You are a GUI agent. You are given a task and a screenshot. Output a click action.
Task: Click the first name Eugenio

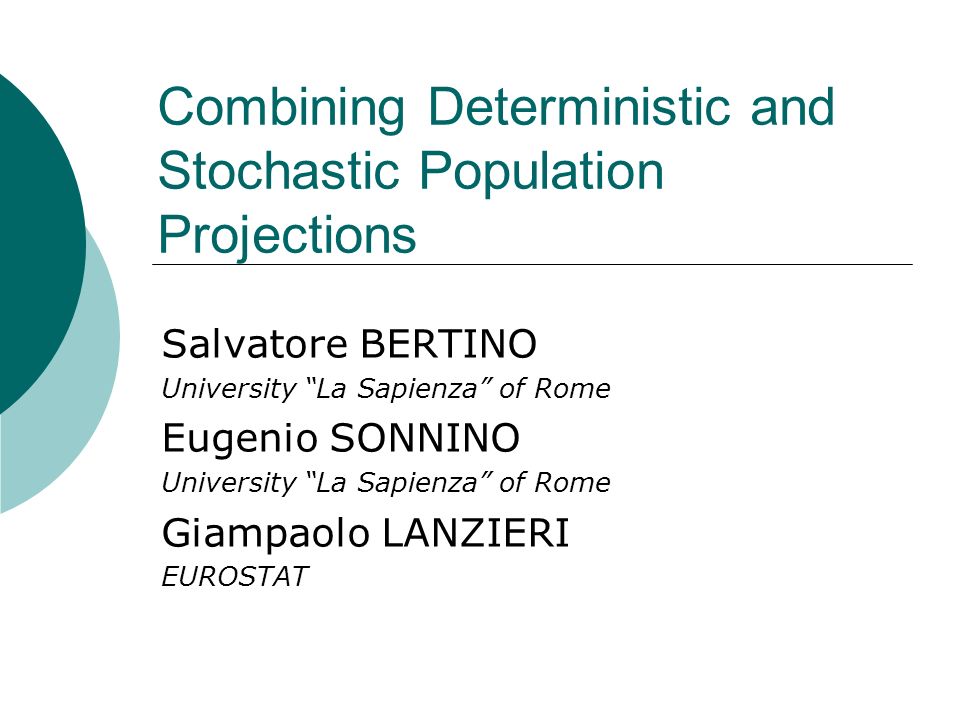coord(240,439)
